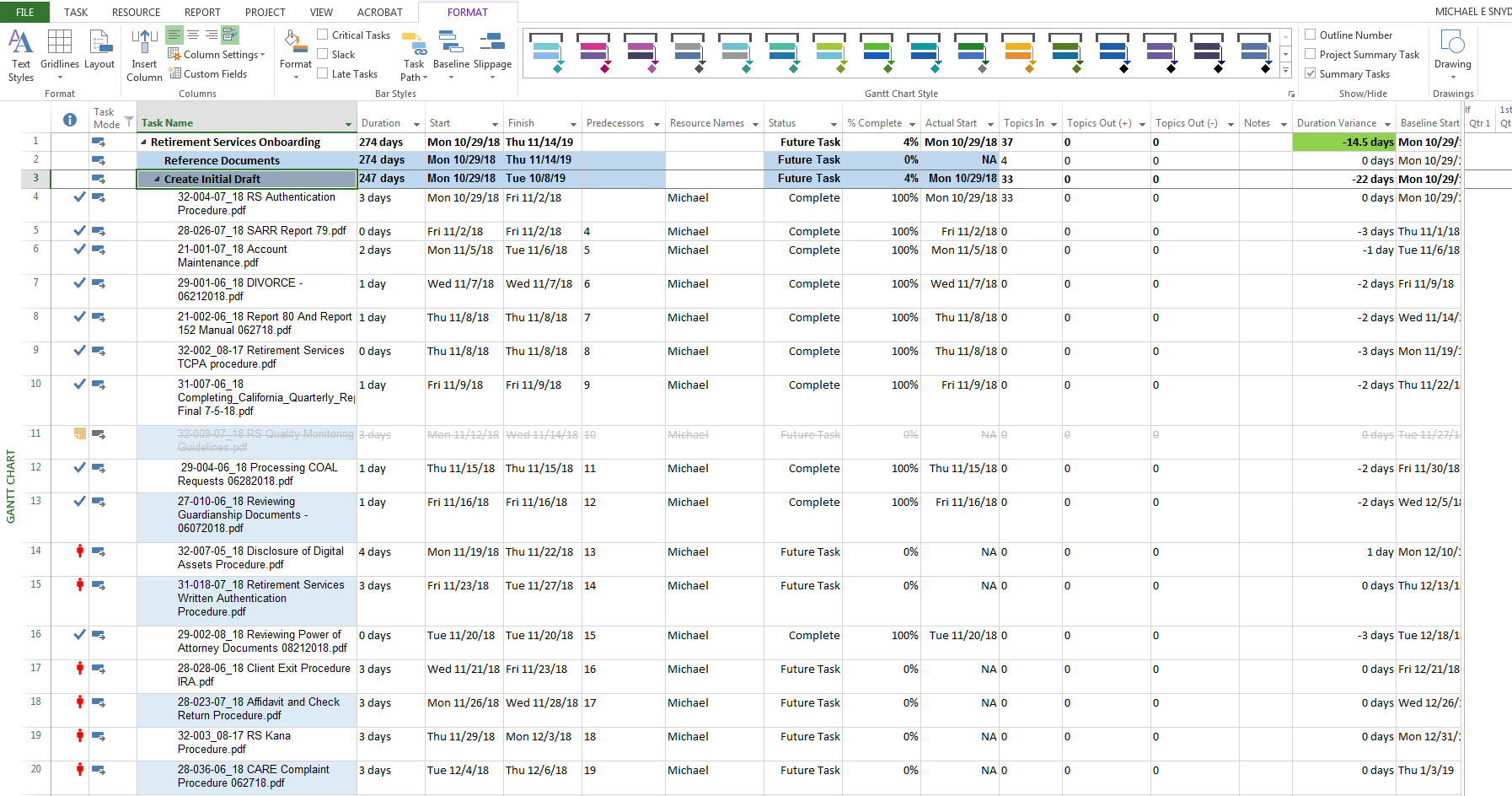Open Column Settings dropdown
Screen dimensions: 1512x796
pos(217,55)
